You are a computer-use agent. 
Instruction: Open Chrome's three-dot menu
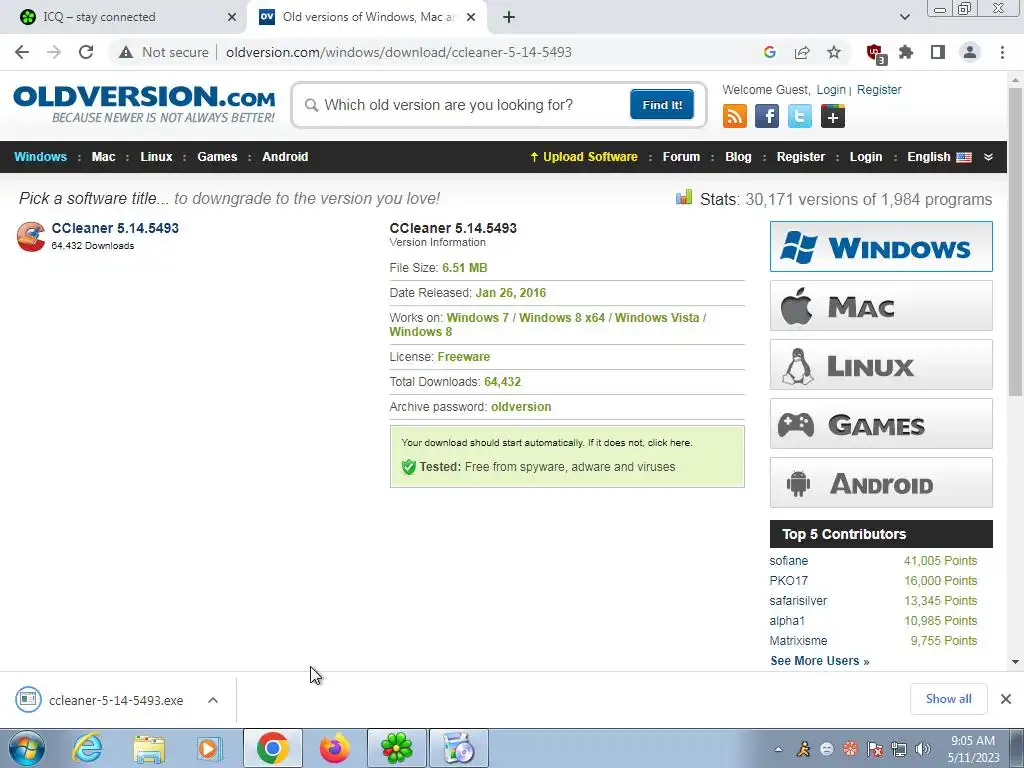click(x=1002, y=52)
